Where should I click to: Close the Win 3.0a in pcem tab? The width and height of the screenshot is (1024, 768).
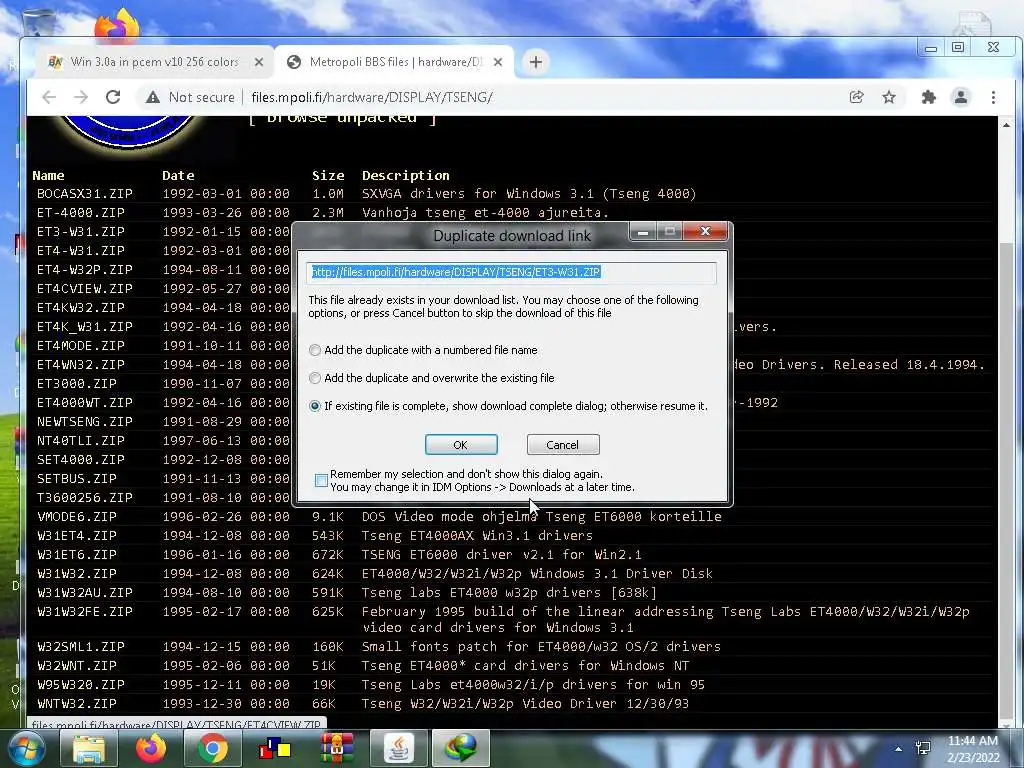pos(259,62)
